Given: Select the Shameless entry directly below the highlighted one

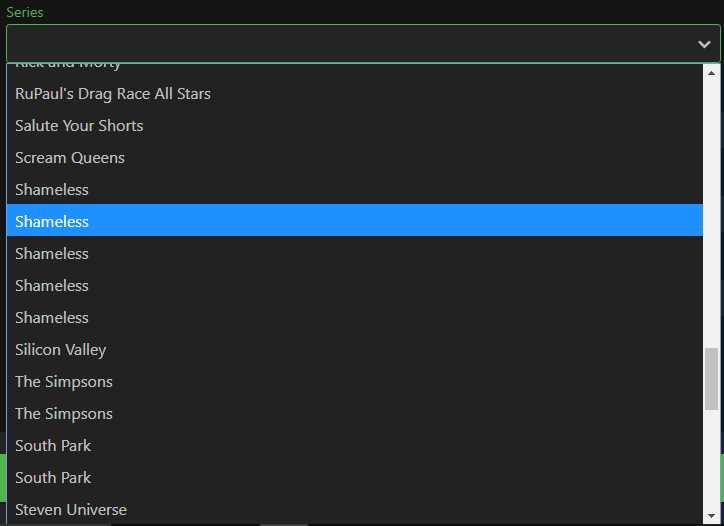Looking at the screenshot, I should pyautogui.click(x=52, y=254).
